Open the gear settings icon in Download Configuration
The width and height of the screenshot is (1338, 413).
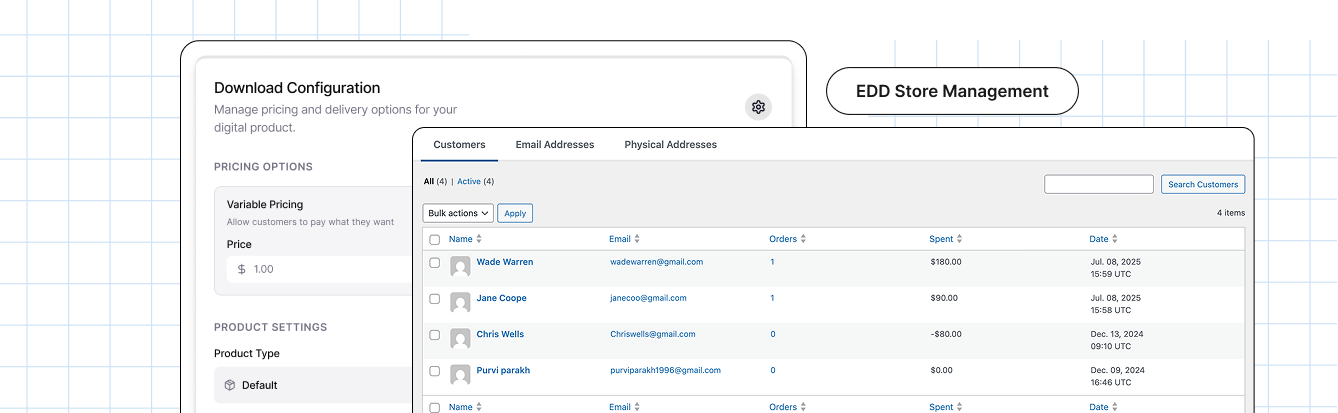(x=758, y=107)
